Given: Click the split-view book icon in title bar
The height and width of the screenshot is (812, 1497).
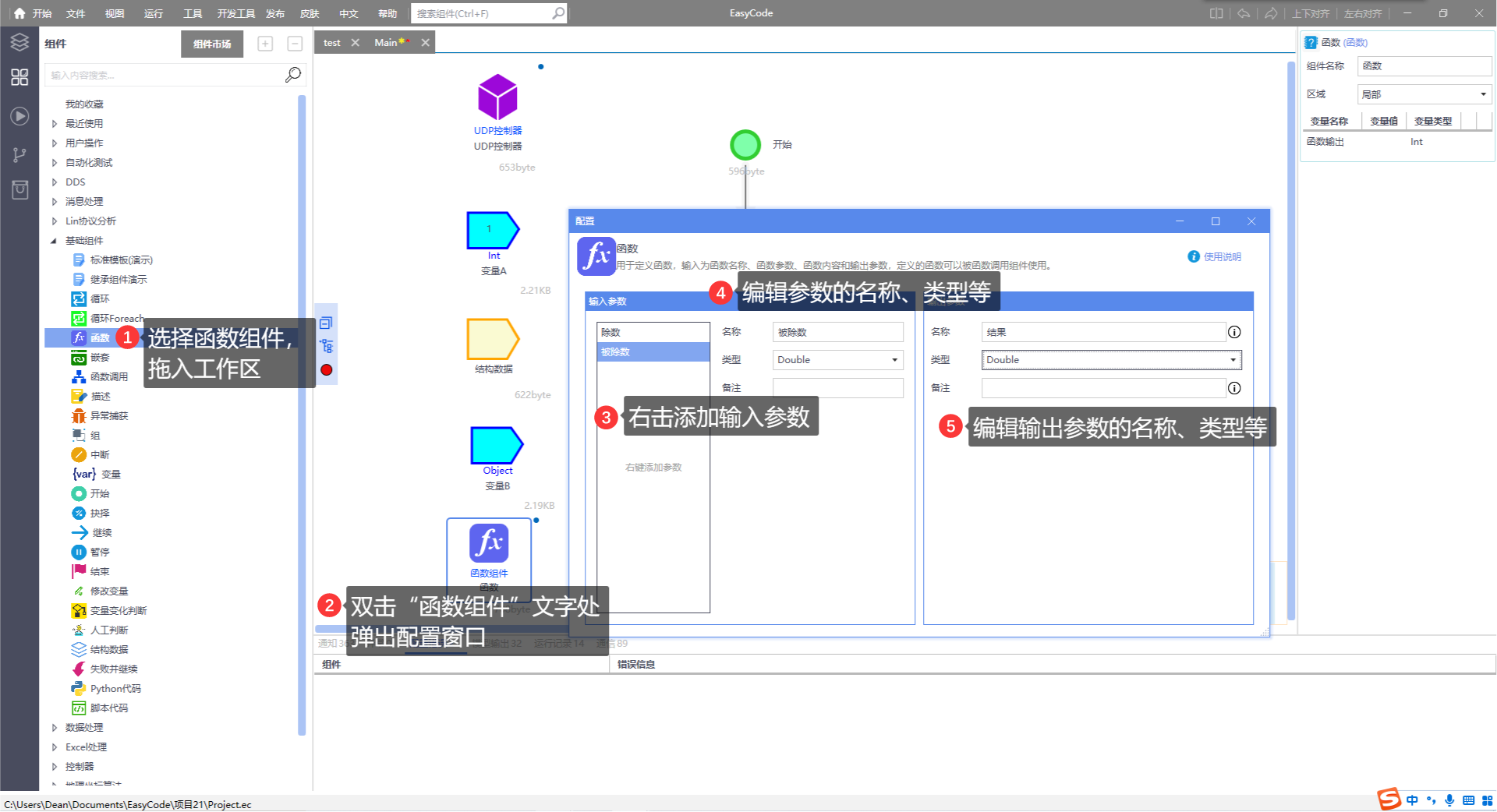Looking at the screenshot, I should 1216,13.
